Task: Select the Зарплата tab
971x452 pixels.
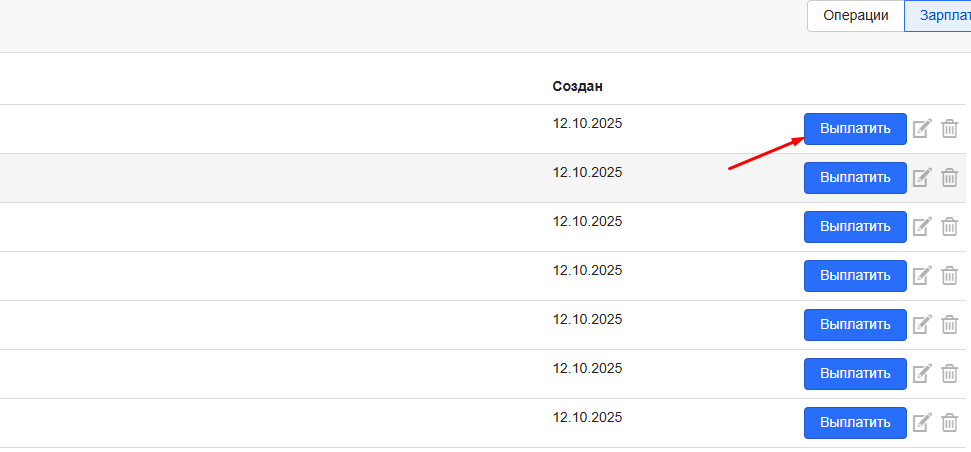Action: 940,16
